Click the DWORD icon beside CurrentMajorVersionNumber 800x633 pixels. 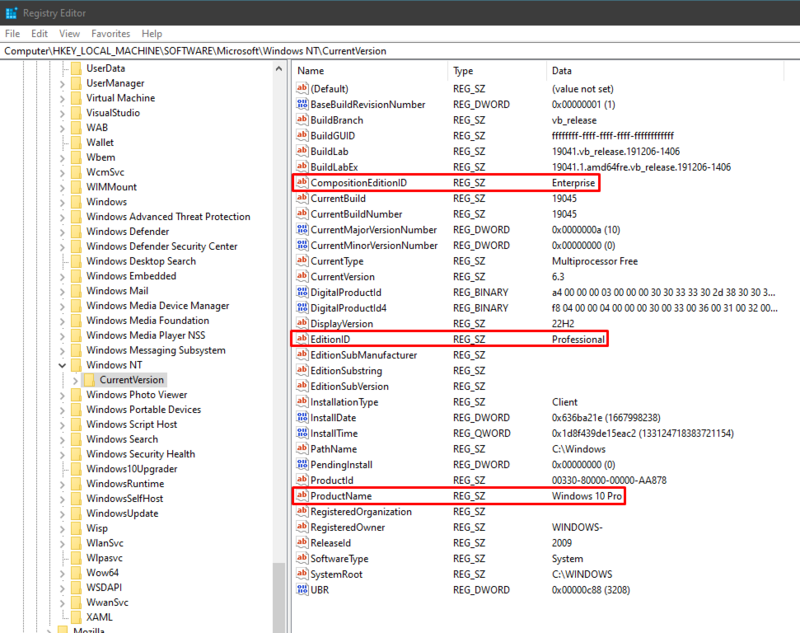(x=302, y=230)
